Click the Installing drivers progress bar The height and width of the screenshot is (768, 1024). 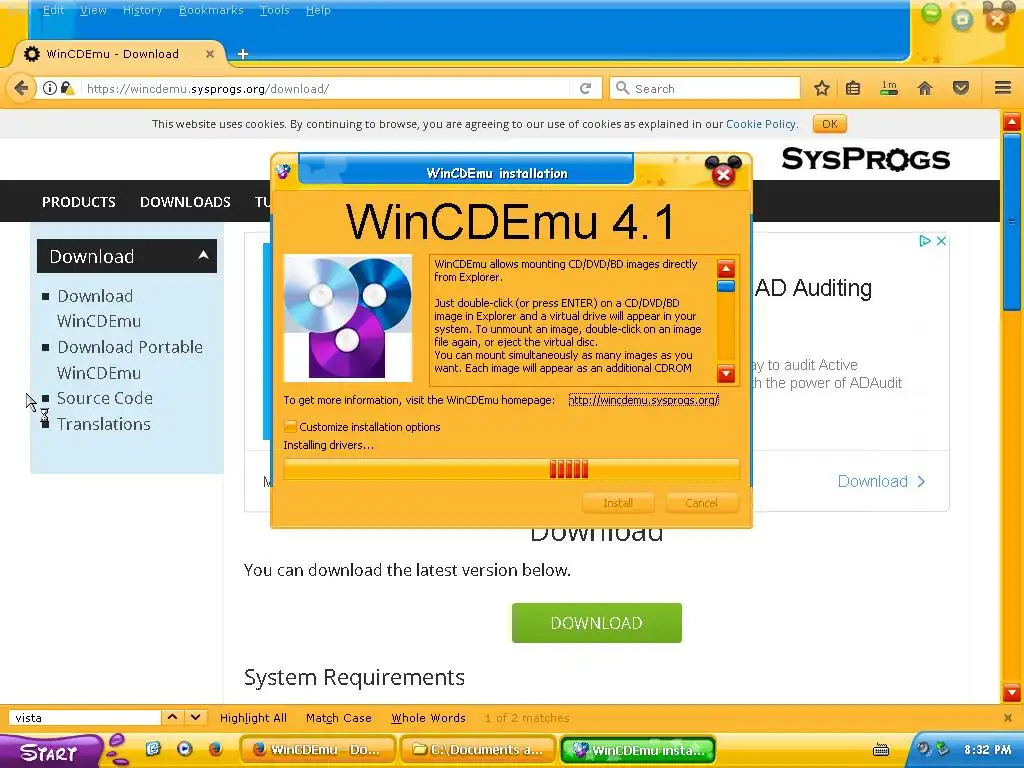511,469
